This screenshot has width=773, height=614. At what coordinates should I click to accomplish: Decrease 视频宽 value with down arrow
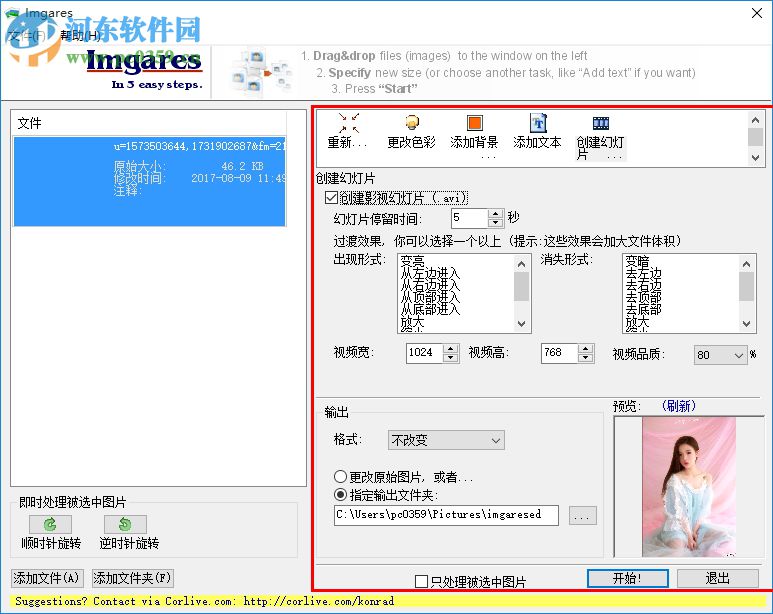[451, 358]
